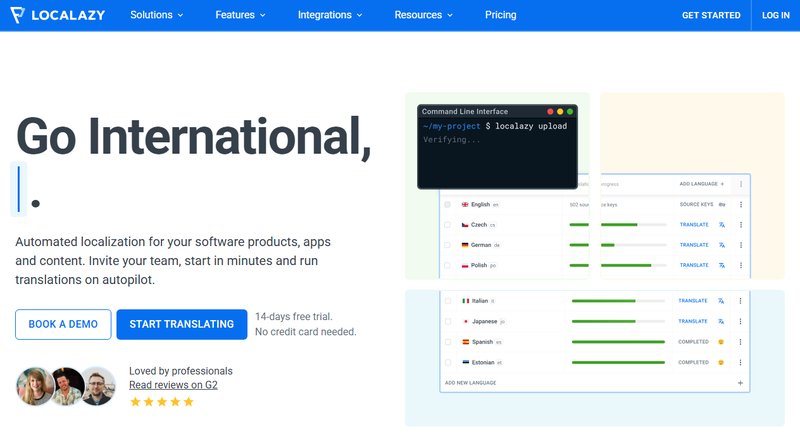Click the Start Translating button
800x446 pixels.
coord(181,324)
